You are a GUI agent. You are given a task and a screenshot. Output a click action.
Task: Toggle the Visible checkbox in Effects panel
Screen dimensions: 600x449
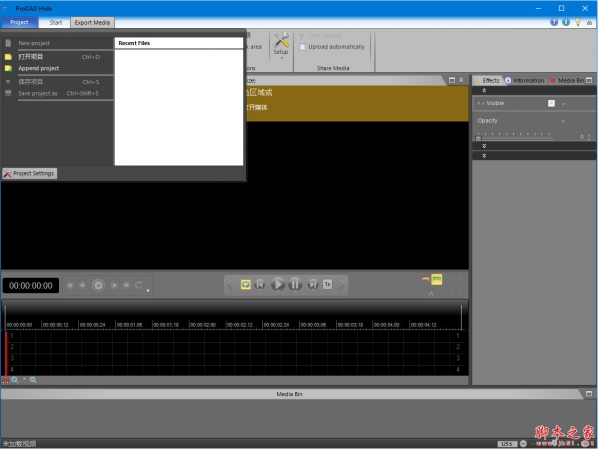(551, 103)
